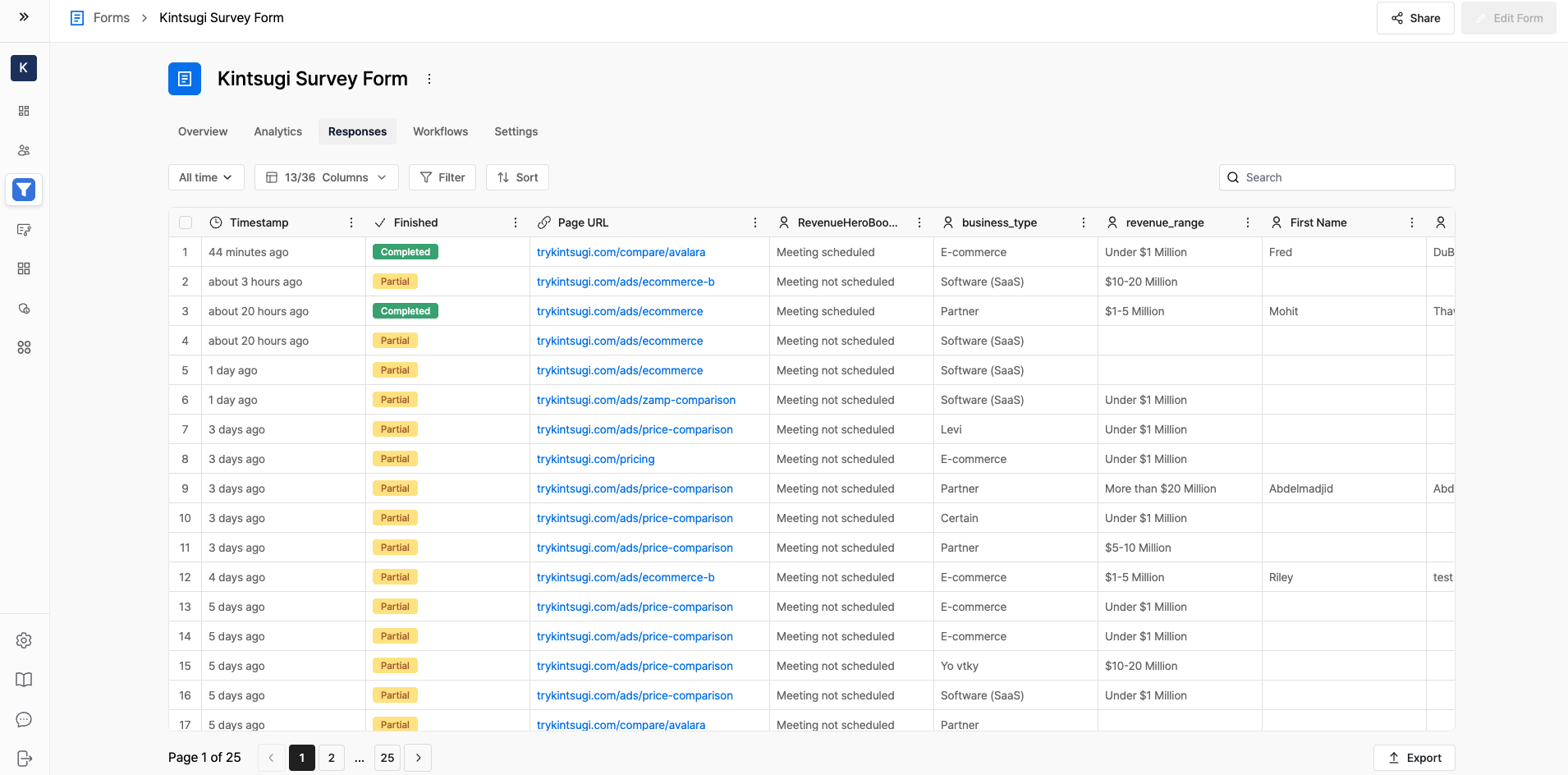Open trykintsugi.com/pricing link in row 8

click(596, 459)
